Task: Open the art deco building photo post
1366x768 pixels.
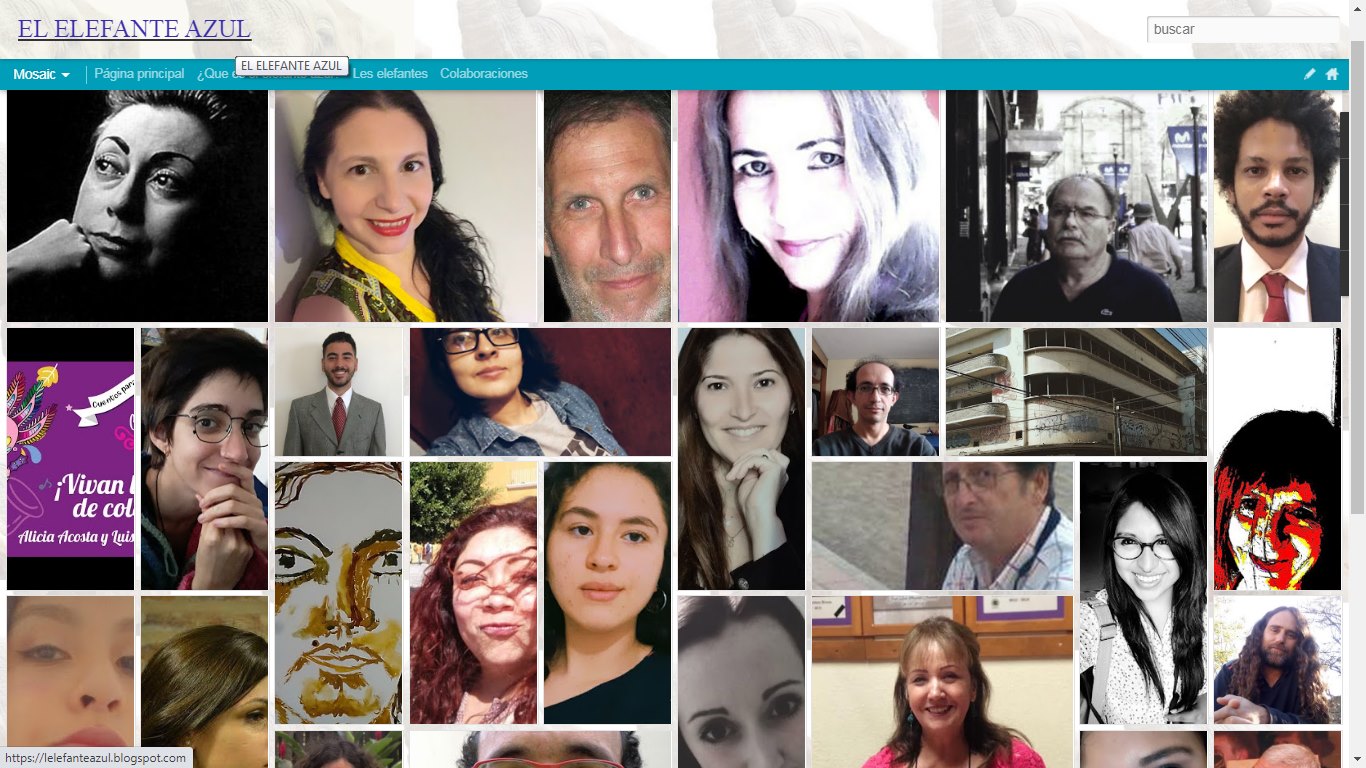Action: point(1076,392)
